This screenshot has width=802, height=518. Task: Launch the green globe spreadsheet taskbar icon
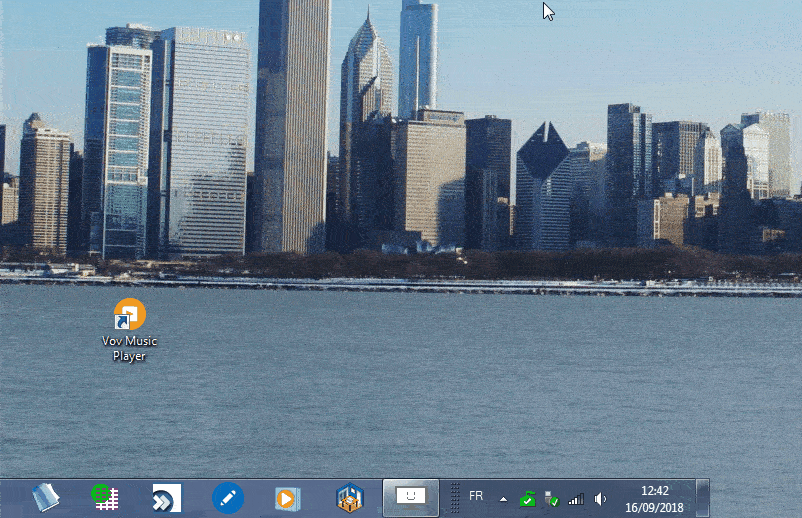point(105,498)
